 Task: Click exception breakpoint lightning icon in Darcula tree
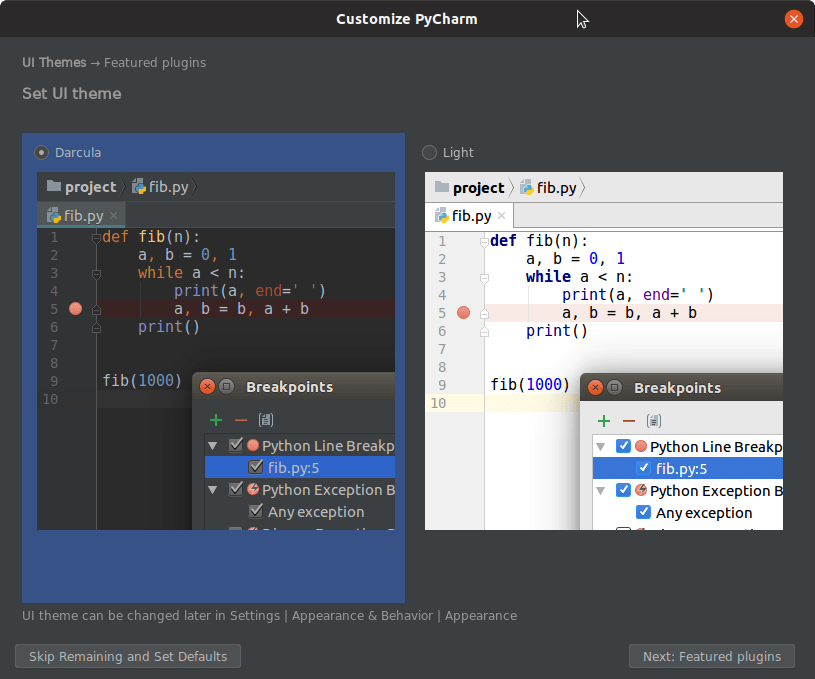pos(253,489)
